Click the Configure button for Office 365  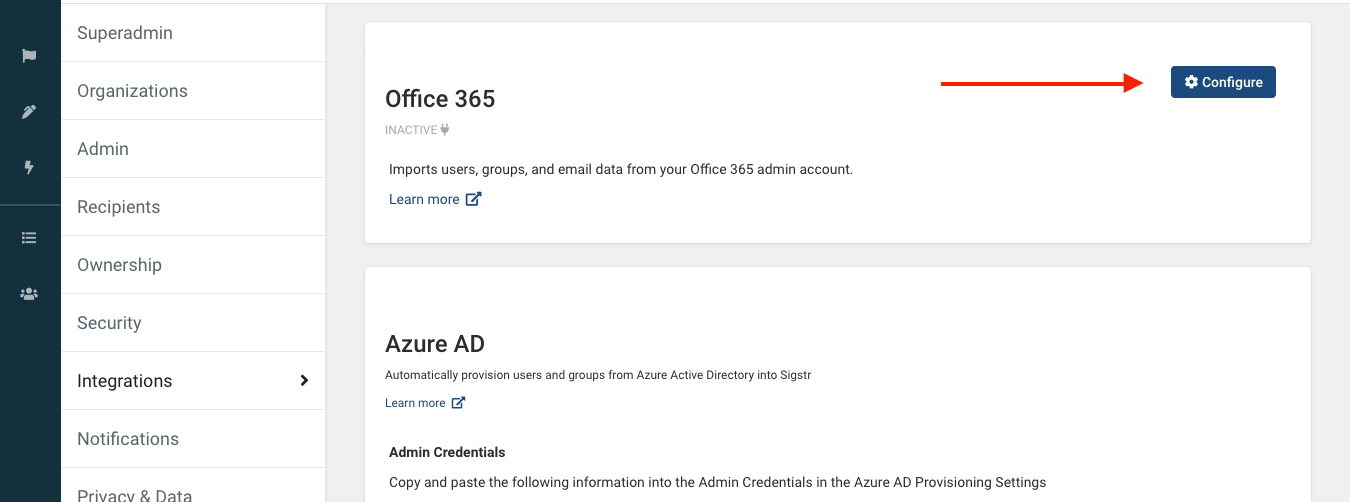[1223, 82]
